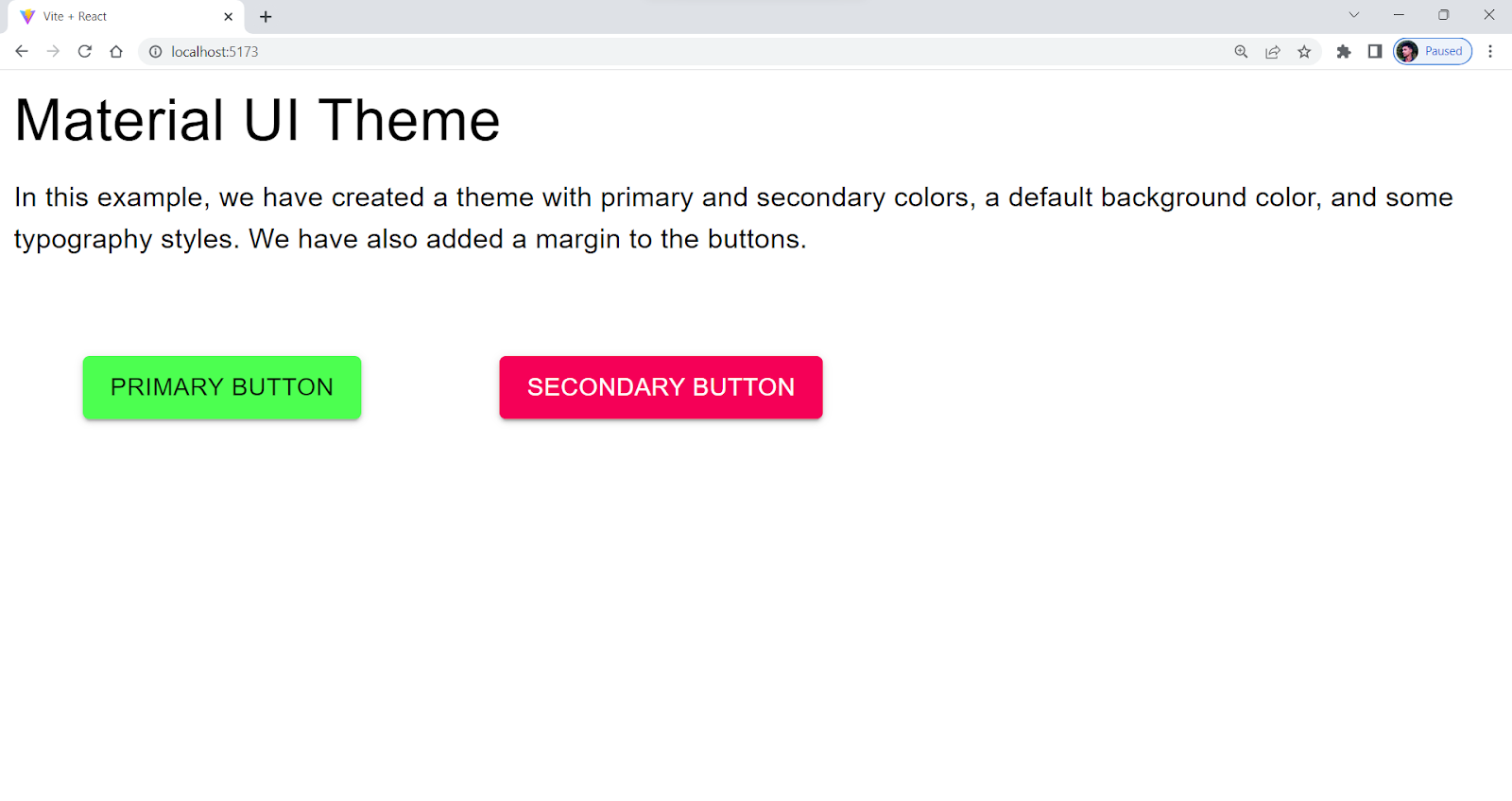This screenshot has width=1512, height=801.
Task: Click the forward navigation arrow
Action: point(53,52)
